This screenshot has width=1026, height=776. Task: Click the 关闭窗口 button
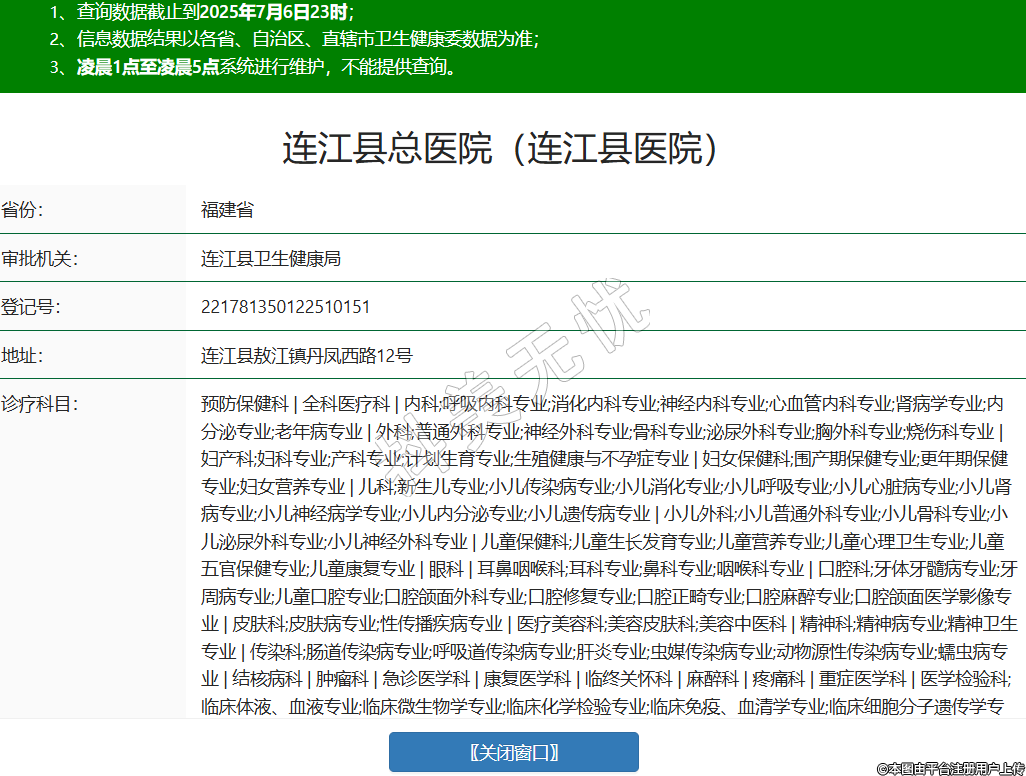click(513, 752)
